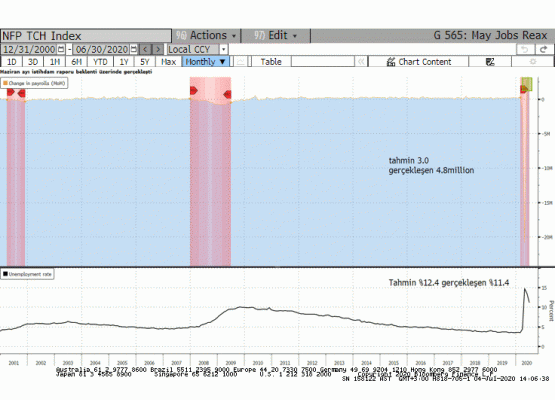The image size is (555, 400).
Task: Step date range backward with left arrow
Action: pyautogui.click(x=145, y=49)
